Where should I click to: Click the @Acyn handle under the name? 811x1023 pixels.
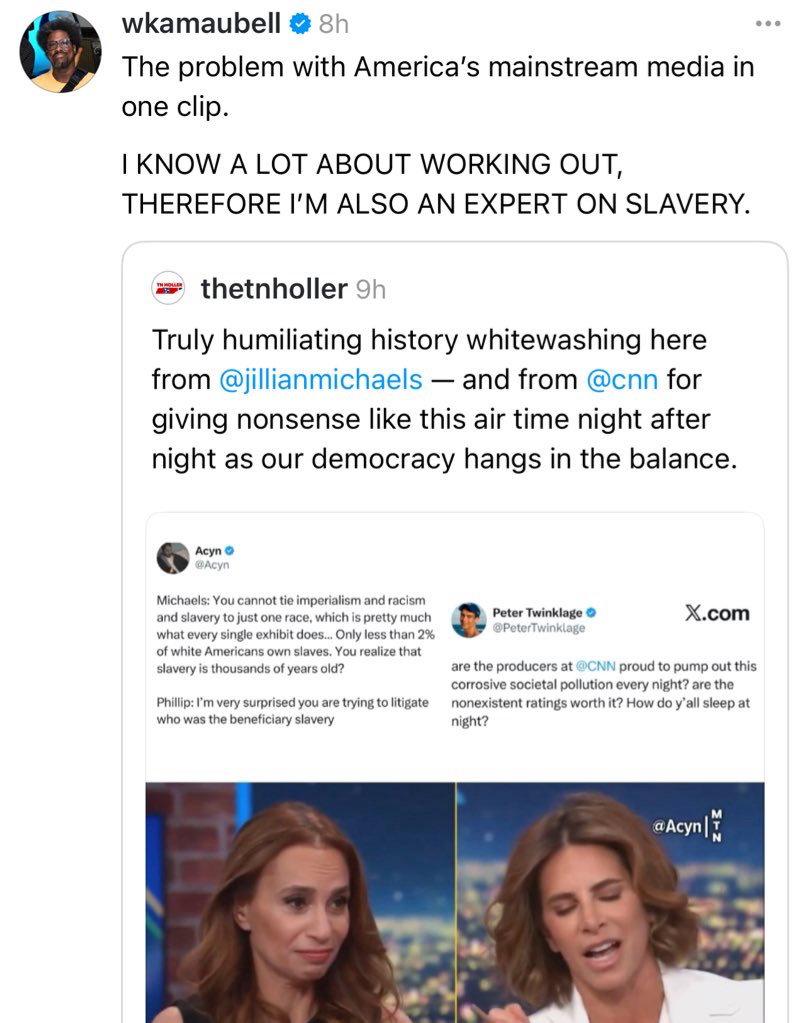coord(212,564)
